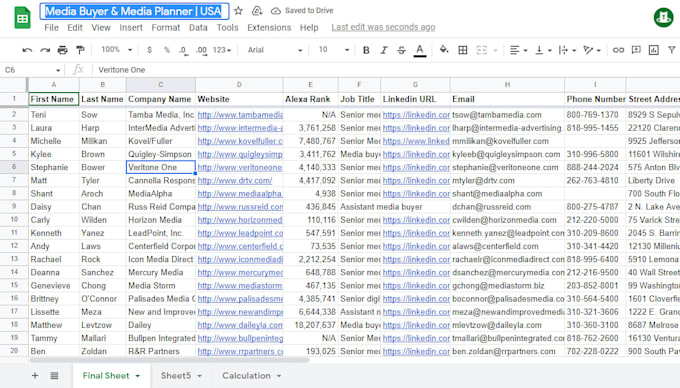
Task: Open the Borders tool
Action: (463, 50)
